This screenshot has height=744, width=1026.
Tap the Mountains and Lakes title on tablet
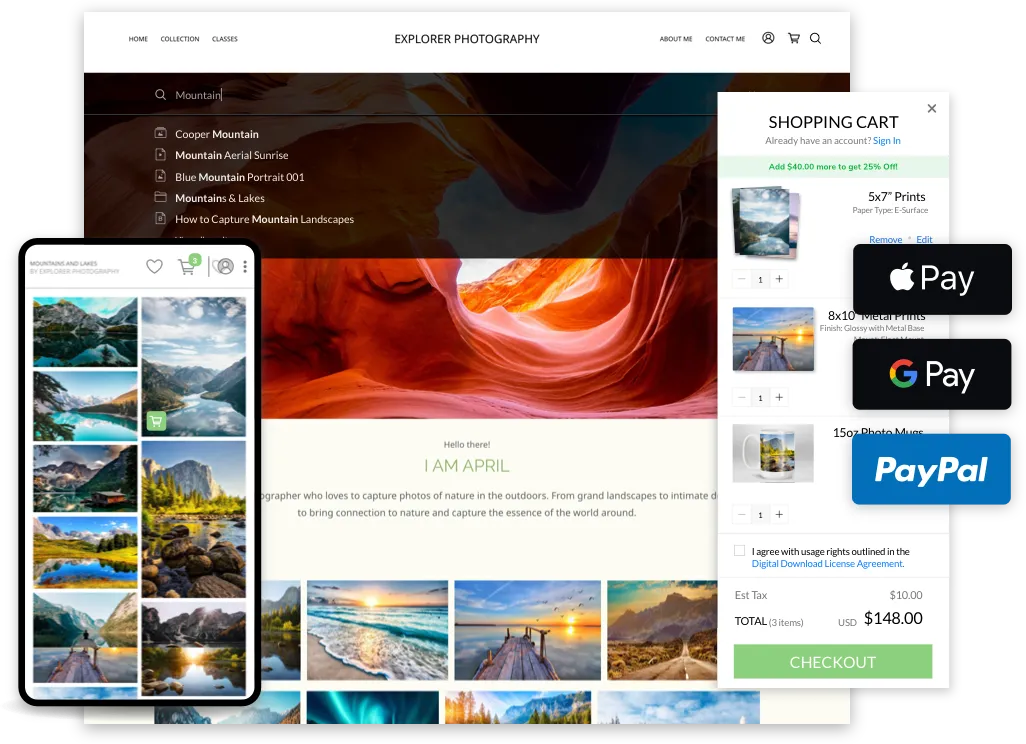pos(63,263)
